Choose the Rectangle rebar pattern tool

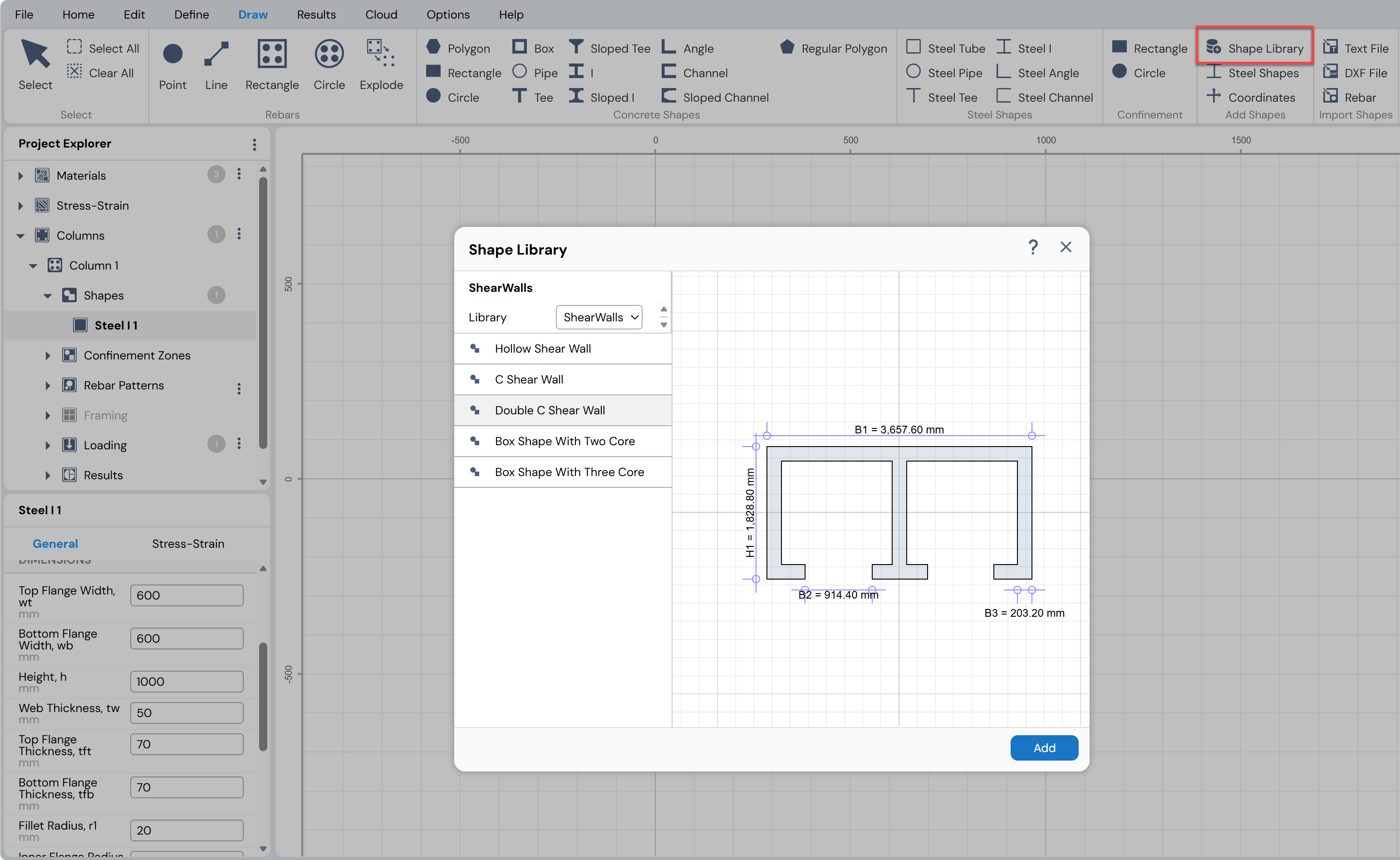click(272, 64)
